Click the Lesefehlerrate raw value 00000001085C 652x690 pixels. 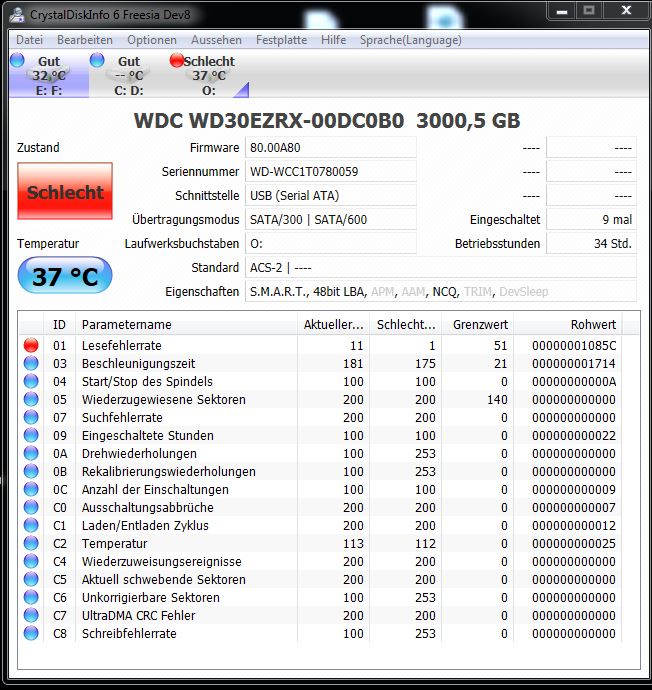point(574,345)
